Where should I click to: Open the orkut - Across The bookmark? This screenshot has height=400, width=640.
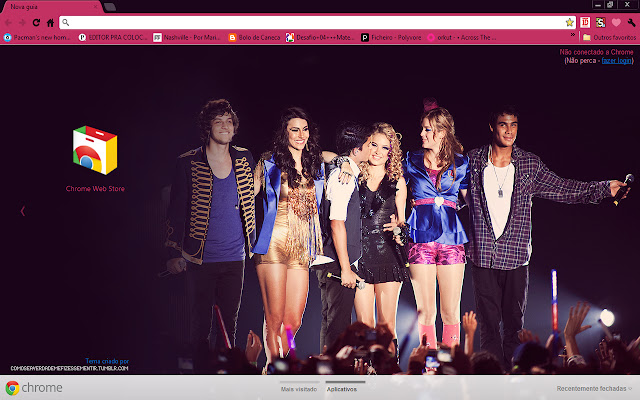point(462,38)
